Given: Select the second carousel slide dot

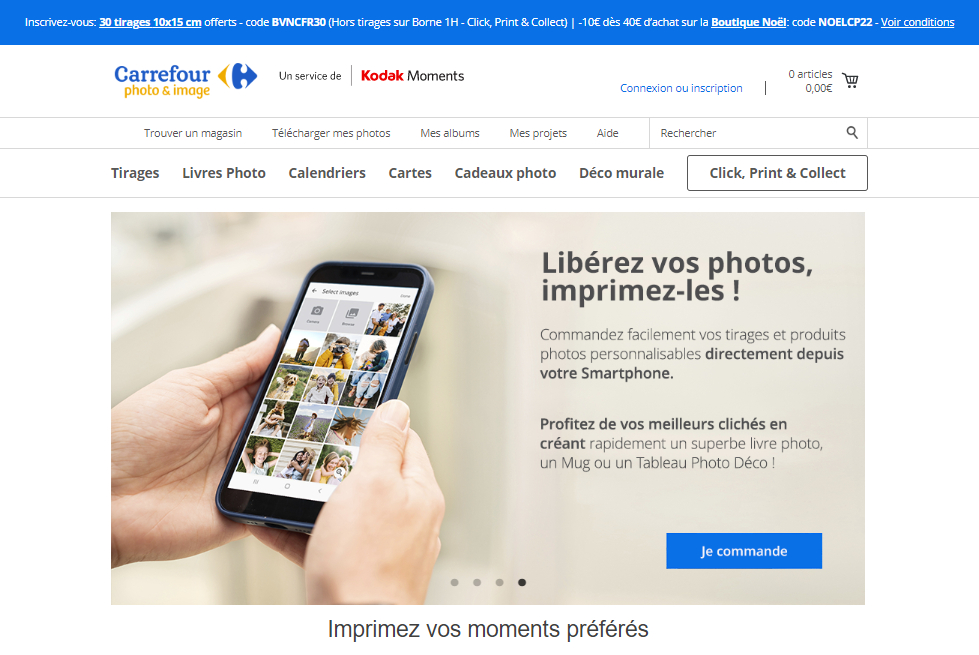Looking at the screenshot, I should tap(477, 583).
